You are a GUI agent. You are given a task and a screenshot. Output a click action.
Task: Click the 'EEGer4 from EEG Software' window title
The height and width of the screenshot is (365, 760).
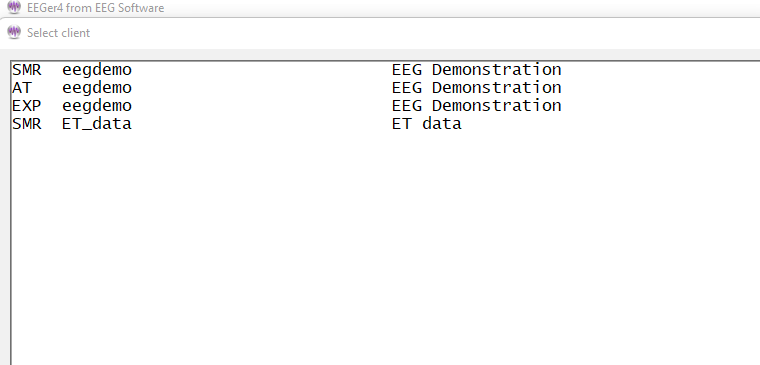pos(95,8)
